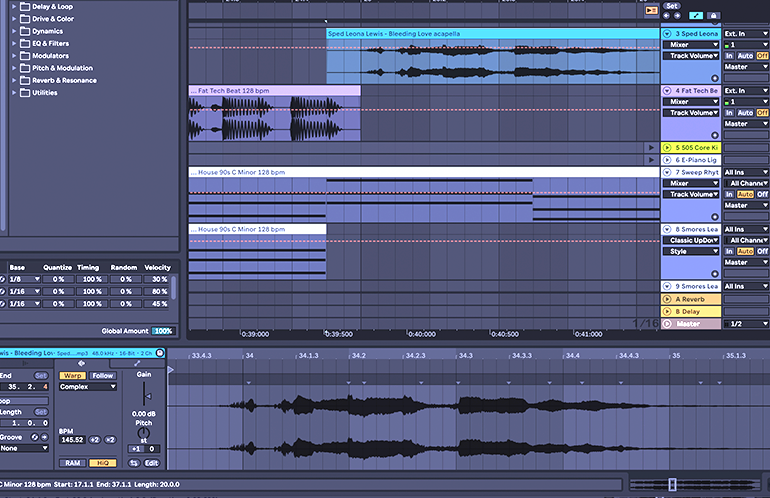Collapse track 3 Sped Leona with fold arrow
The image size is (770, 498).
pos(667,34)
